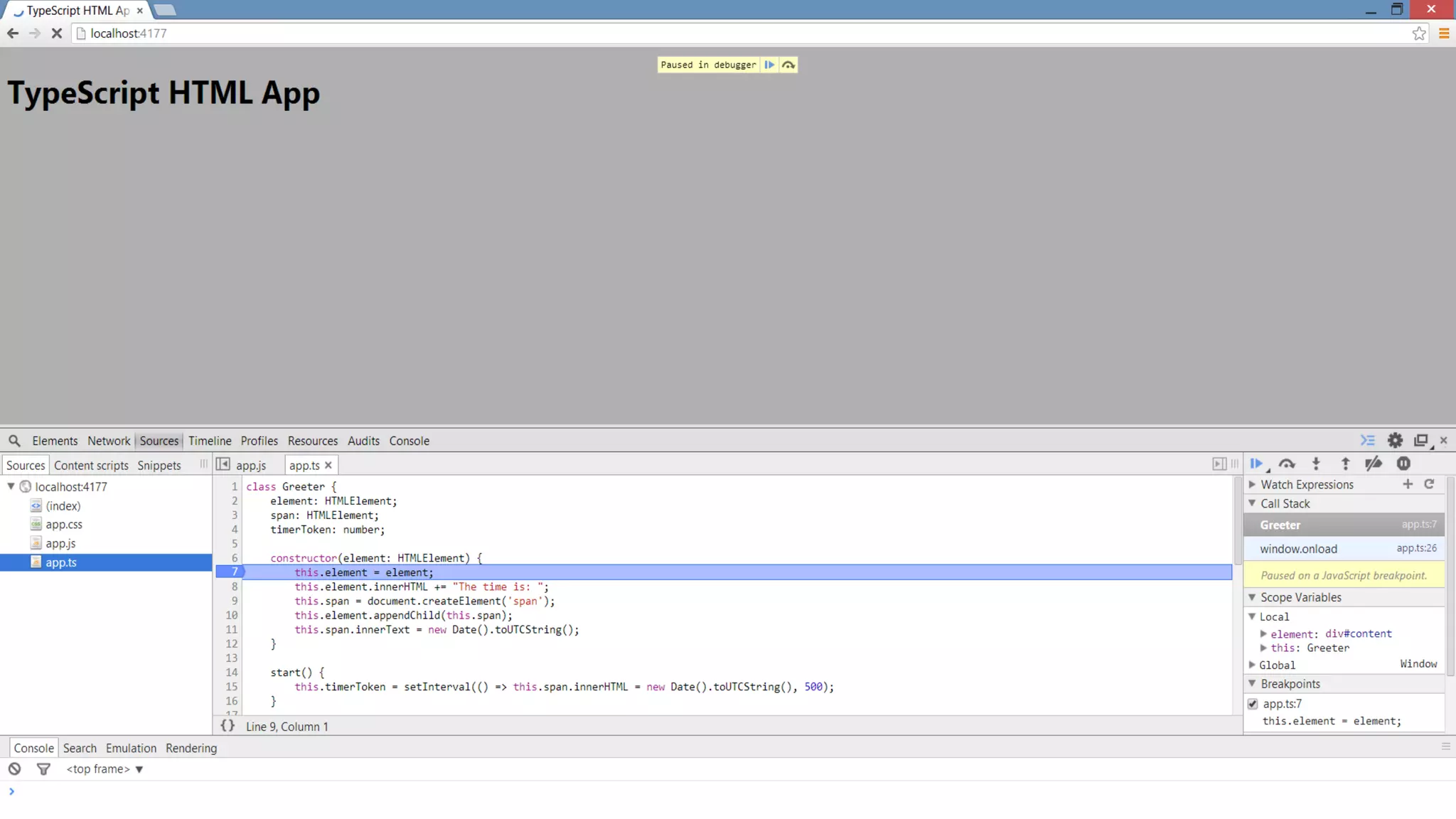Image resolution: width=1456 pixels, height=819 pixels.
Task: Uncheck the app.ts:7 breakpoint checkbox
Action: click(x=1253, y=704)
